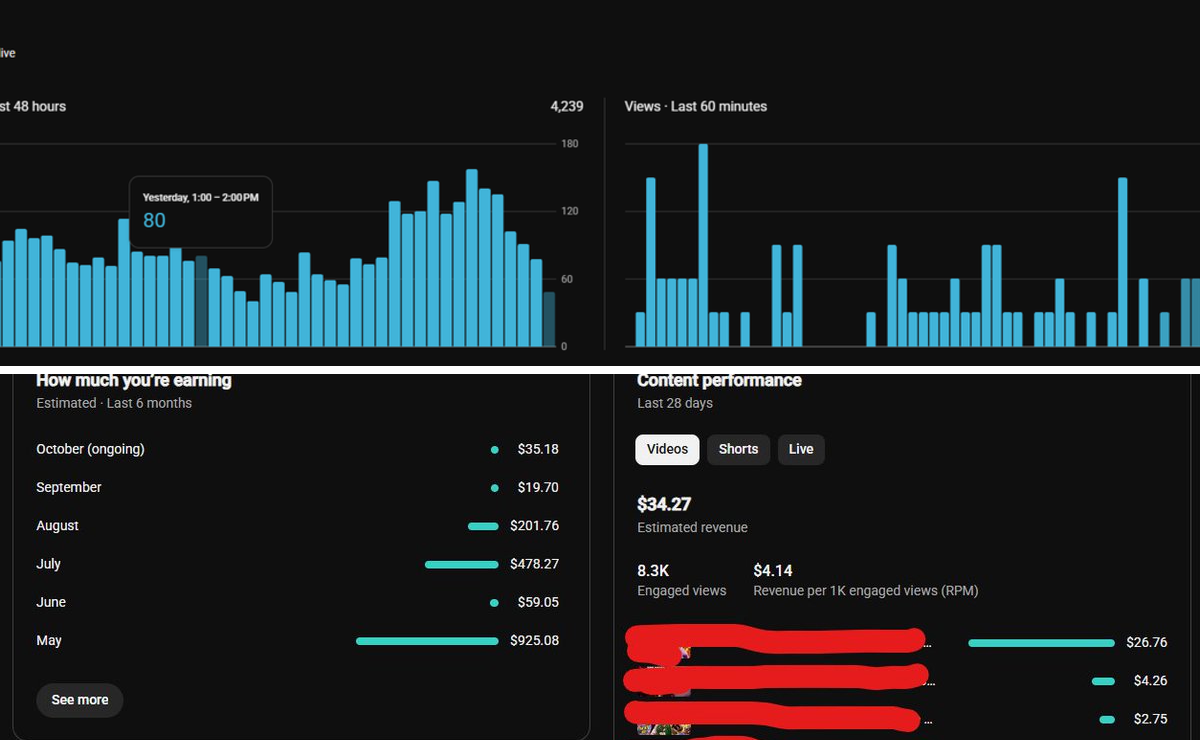
Task: Click the $59.05 earnings value
Action: [x=538, y=602]
